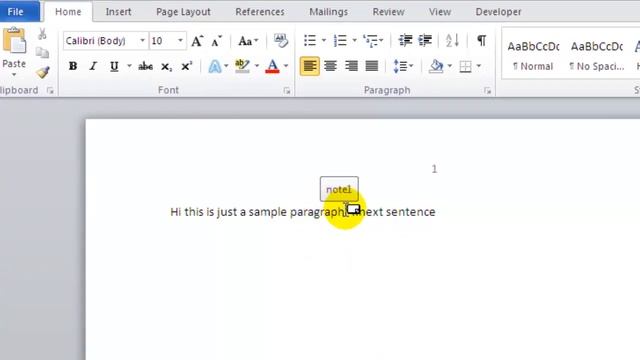Click the Copy icon
Viewport: 640px width, 360px height.
pos(42,53)
